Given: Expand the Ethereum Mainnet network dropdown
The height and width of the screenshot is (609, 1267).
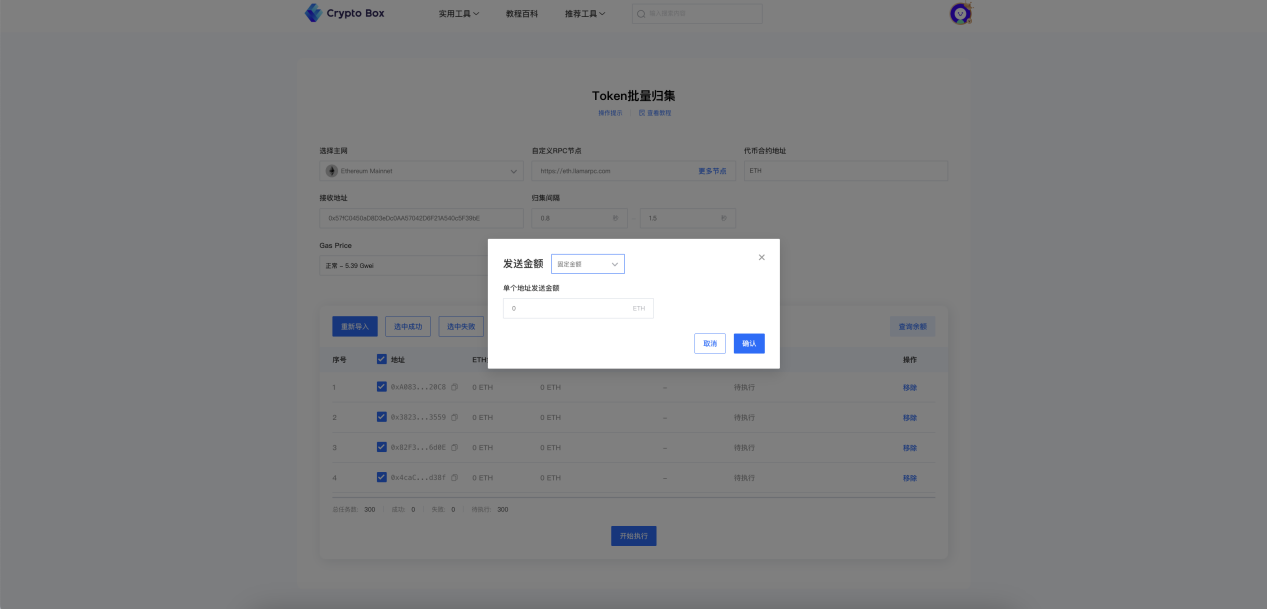Looking at the screenshot, I should tap(421, 171).
